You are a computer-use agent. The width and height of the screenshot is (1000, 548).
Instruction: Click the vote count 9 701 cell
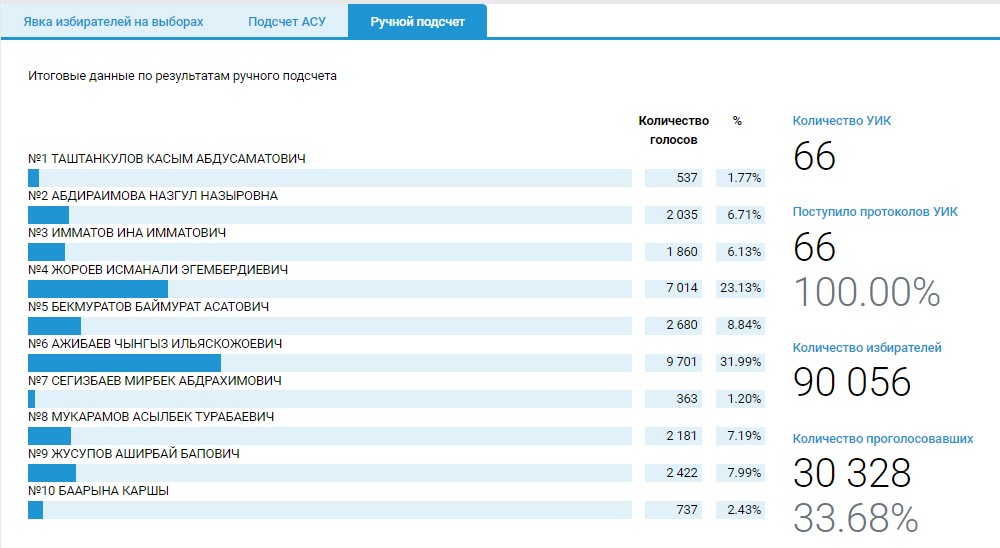click(676, 363)
